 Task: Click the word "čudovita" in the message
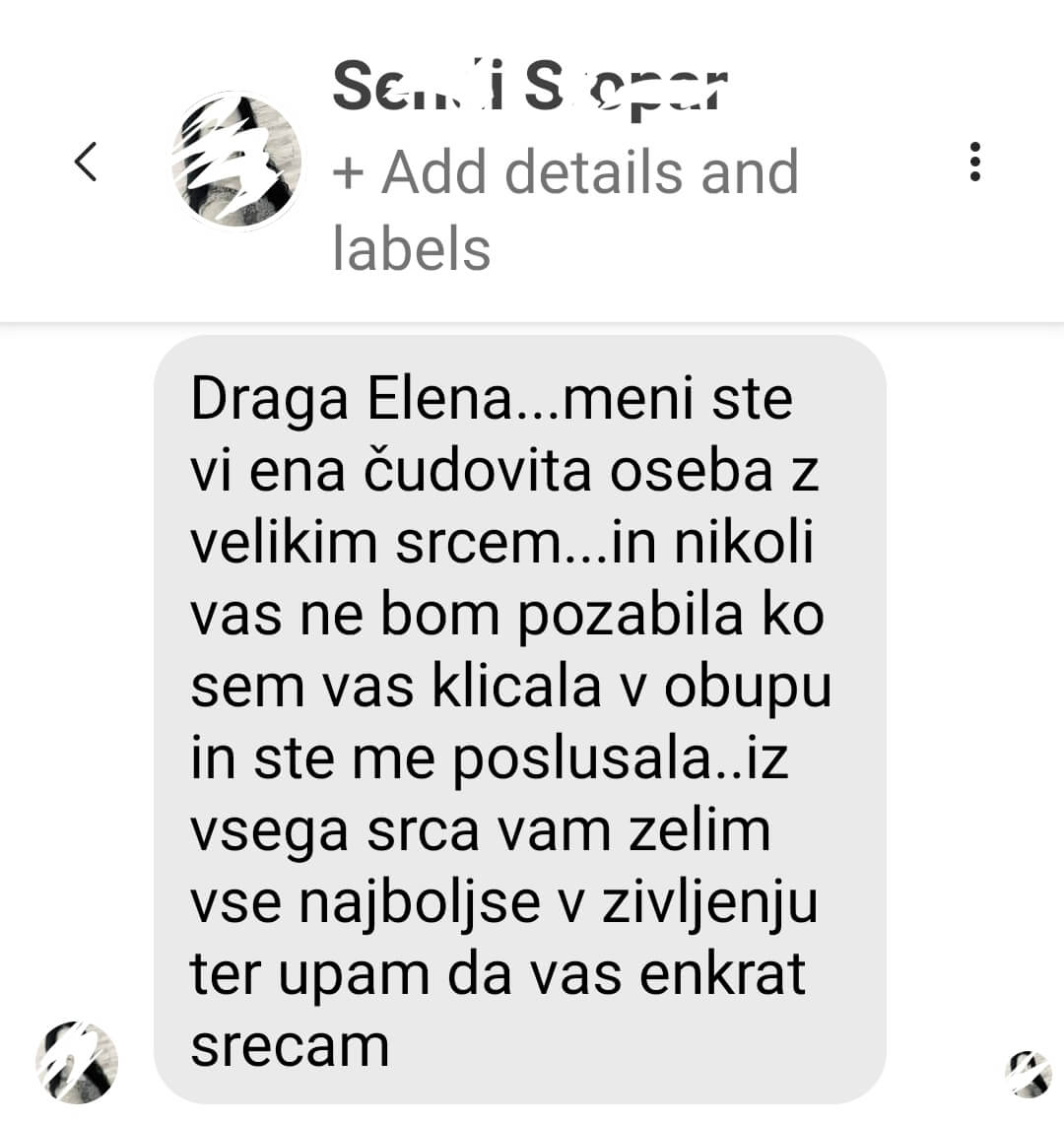click(477, 471)
